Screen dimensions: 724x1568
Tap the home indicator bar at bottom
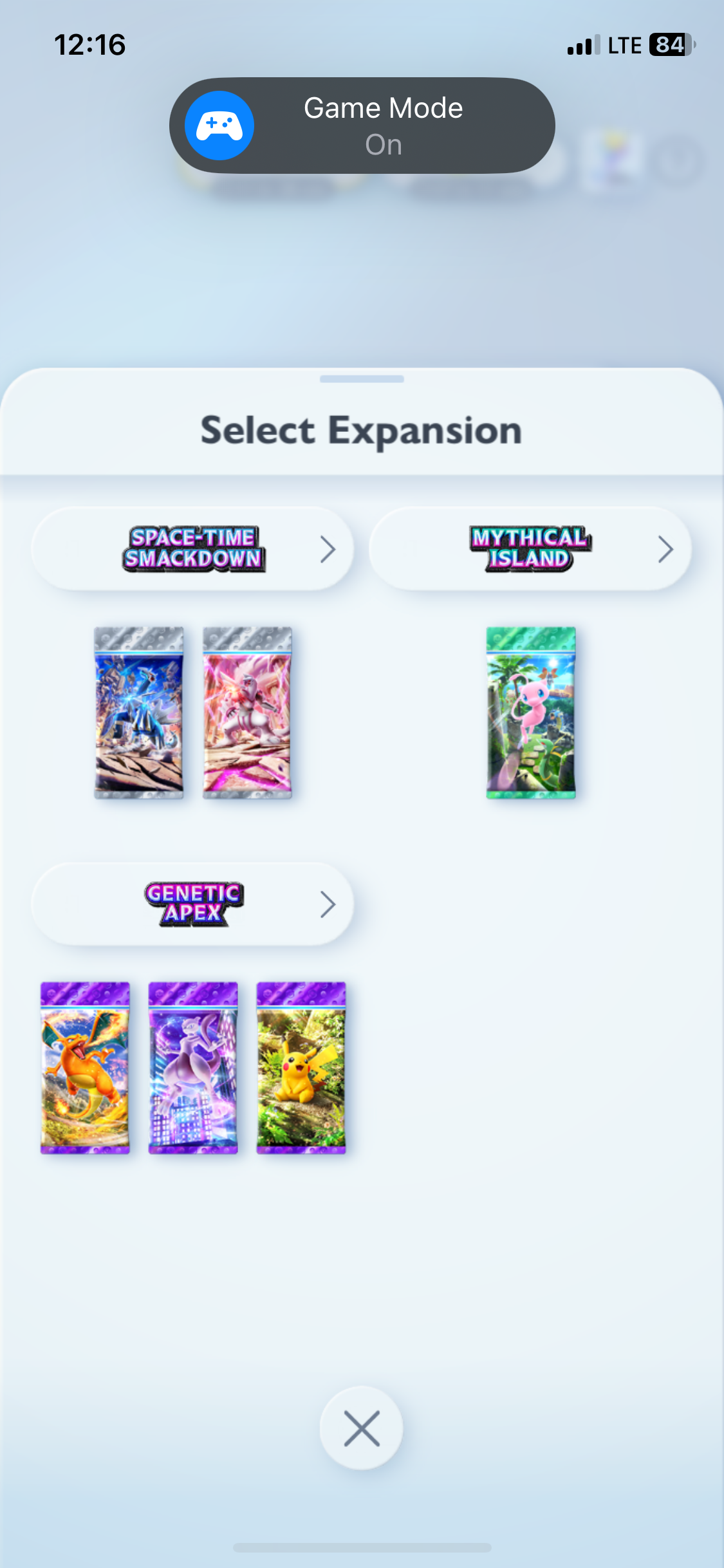362,1547
